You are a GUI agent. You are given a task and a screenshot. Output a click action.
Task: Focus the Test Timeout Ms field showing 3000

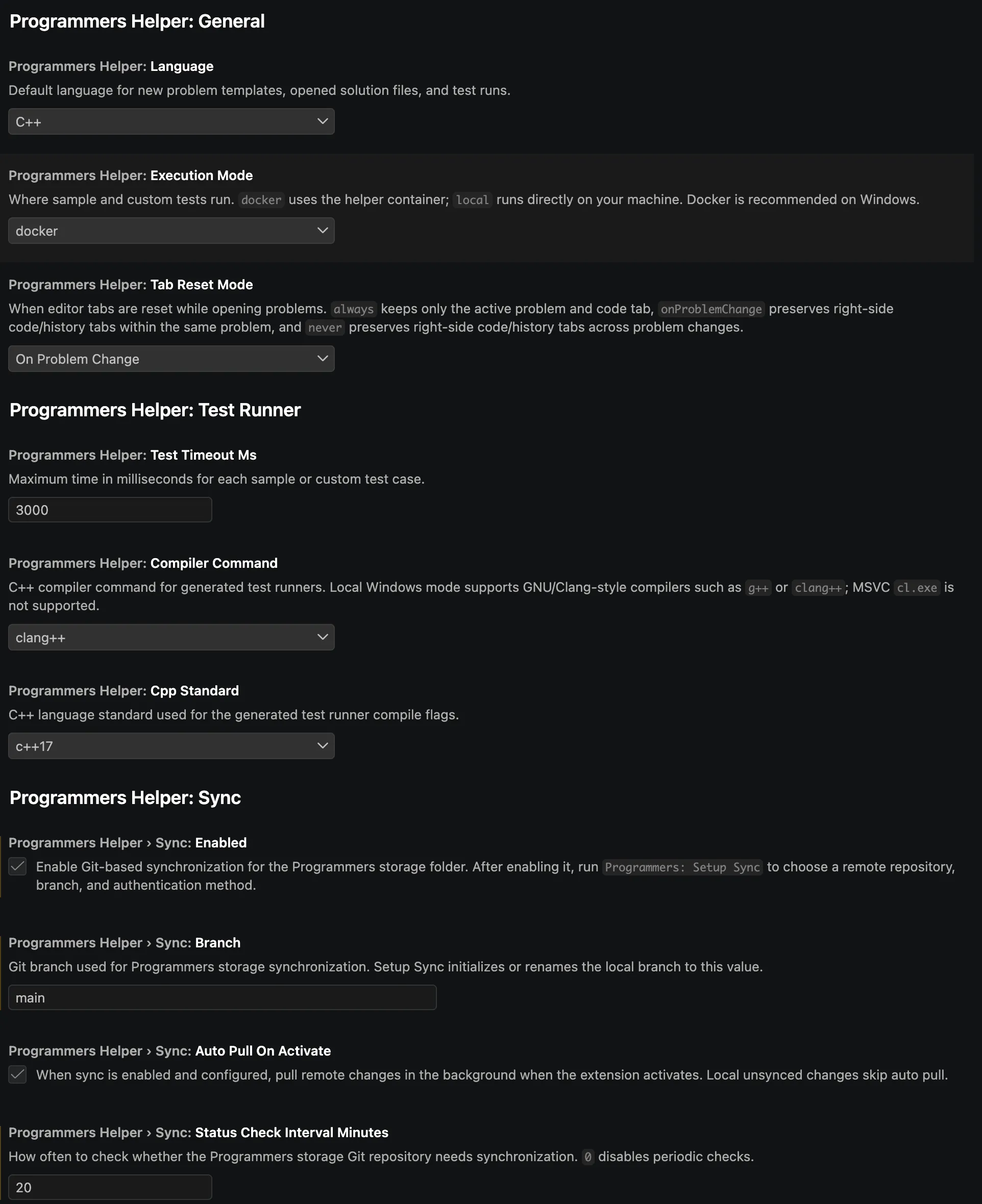point(110,510)
